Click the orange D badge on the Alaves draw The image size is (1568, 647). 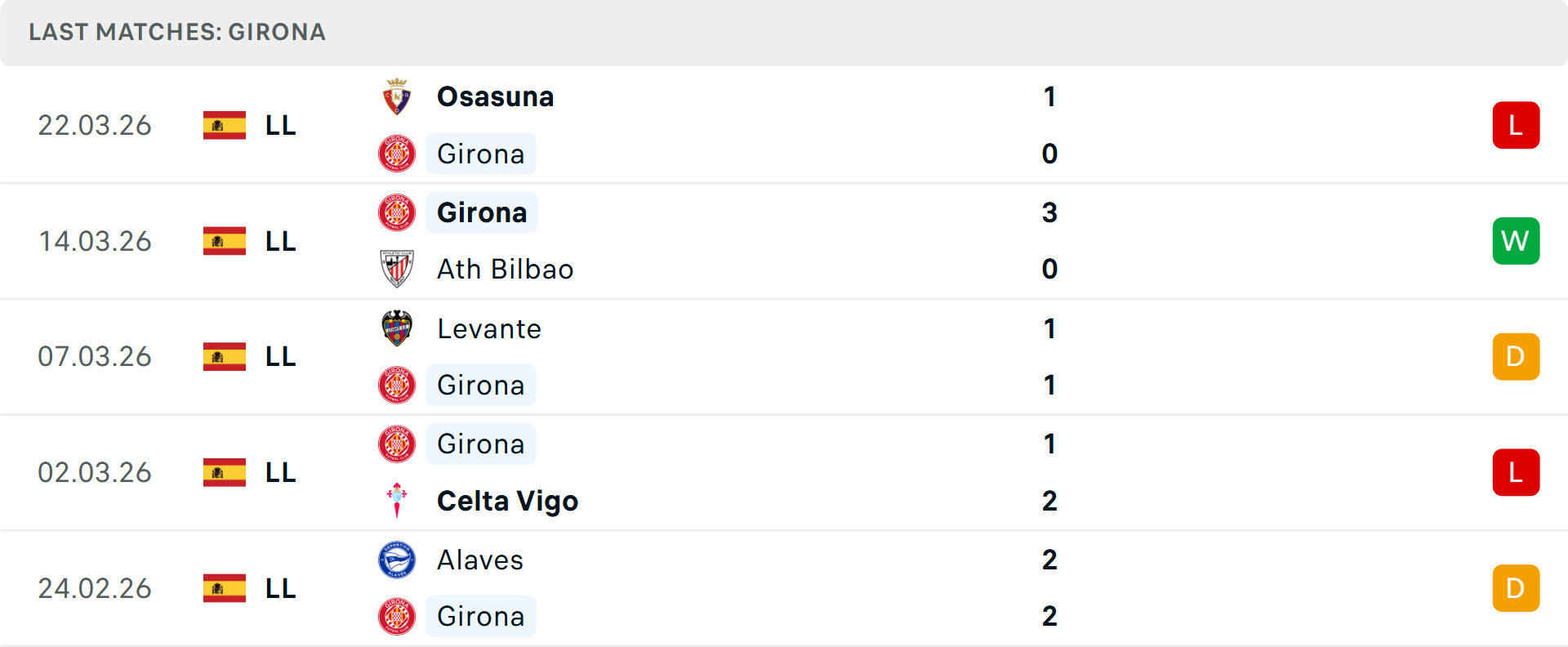click(x=1516, y=587)
